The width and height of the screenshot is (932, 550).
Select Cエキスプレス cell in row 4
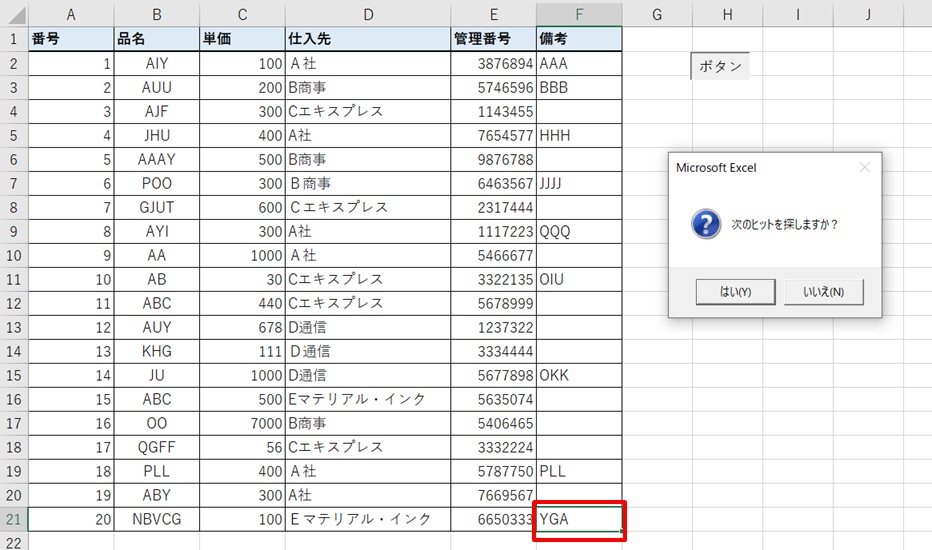pos(368,111)
